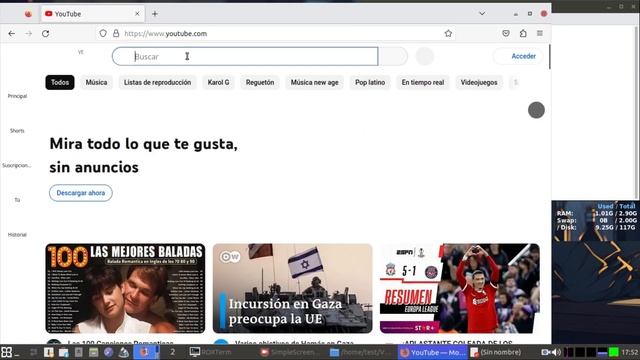Image resolution: width=640 pixels, height=360 pixels.
Task: Open a new browser tab
Action: point(155,14)
